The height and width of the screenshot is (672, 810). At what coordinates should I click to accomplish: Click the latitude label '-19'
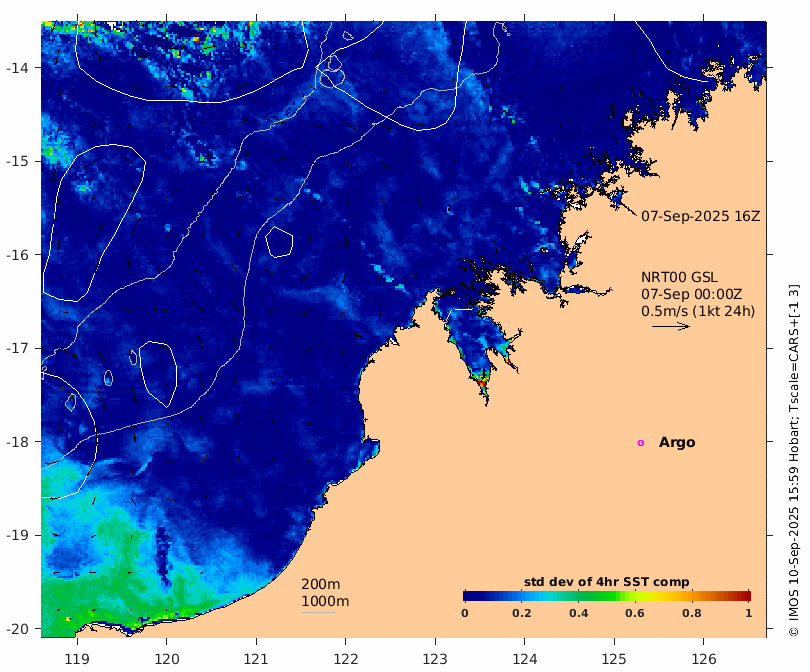point(17,535)
